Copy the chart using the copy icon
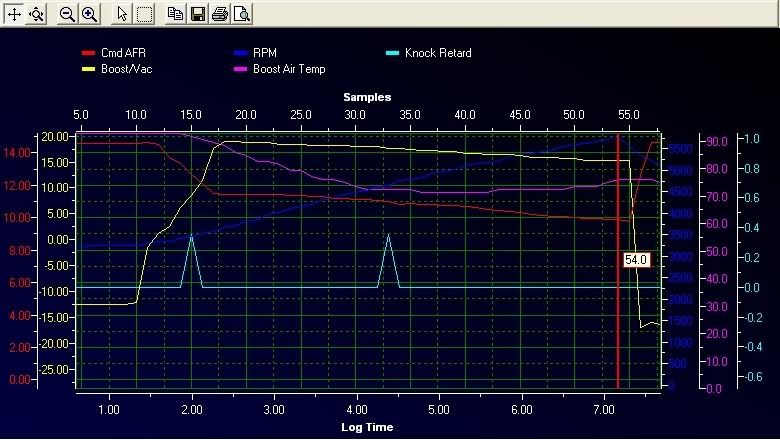 [175, 14]
